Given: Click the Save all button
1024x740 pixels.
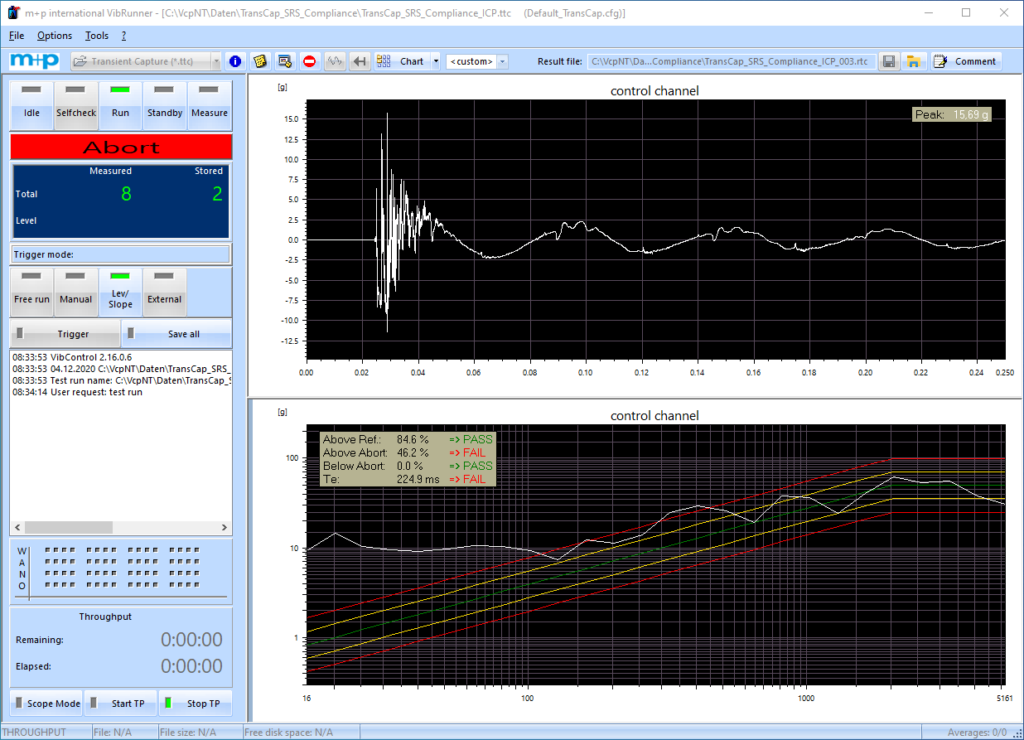Looking at the screenshot, I should (x=176, y=334).
